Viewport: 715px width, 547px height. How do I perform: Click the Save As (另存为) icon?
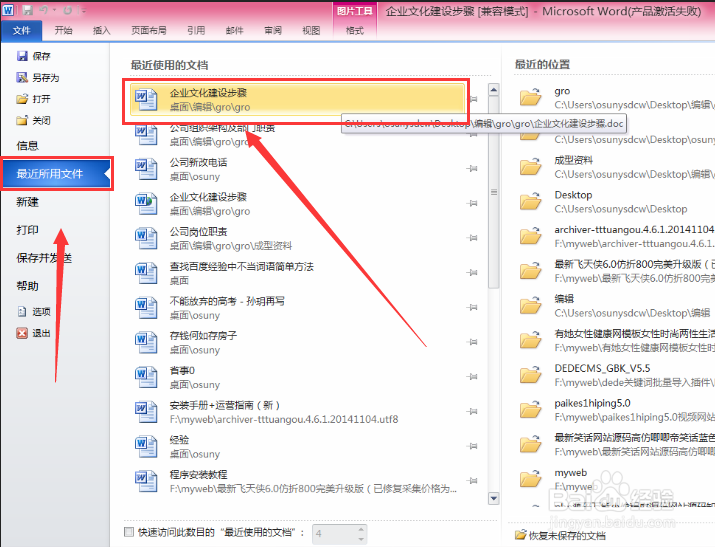coord(22,77)
